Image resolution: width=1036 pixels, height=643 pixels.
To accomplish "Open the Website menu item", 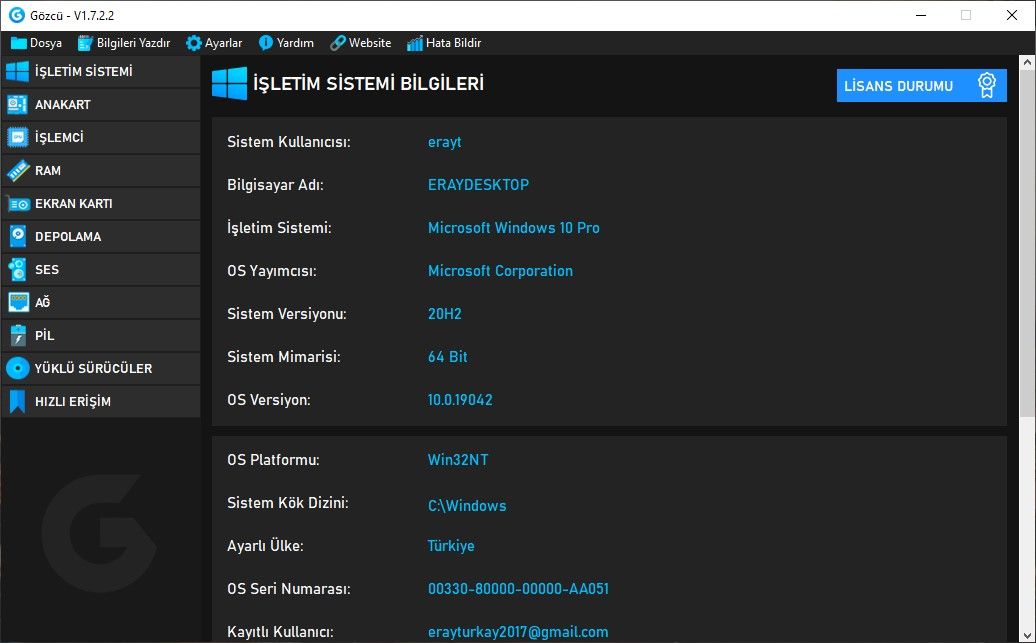I will tap(361, 43).
